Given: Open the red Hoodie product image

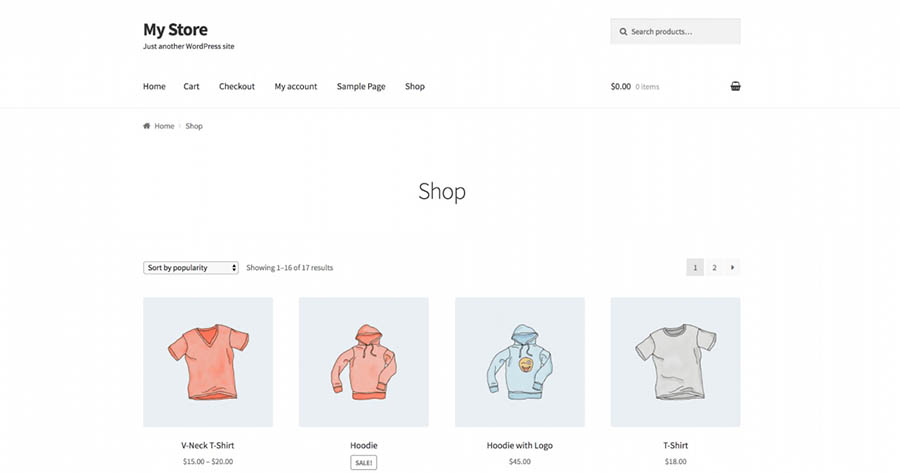Looking at the screenshot, I should [364, 362].
